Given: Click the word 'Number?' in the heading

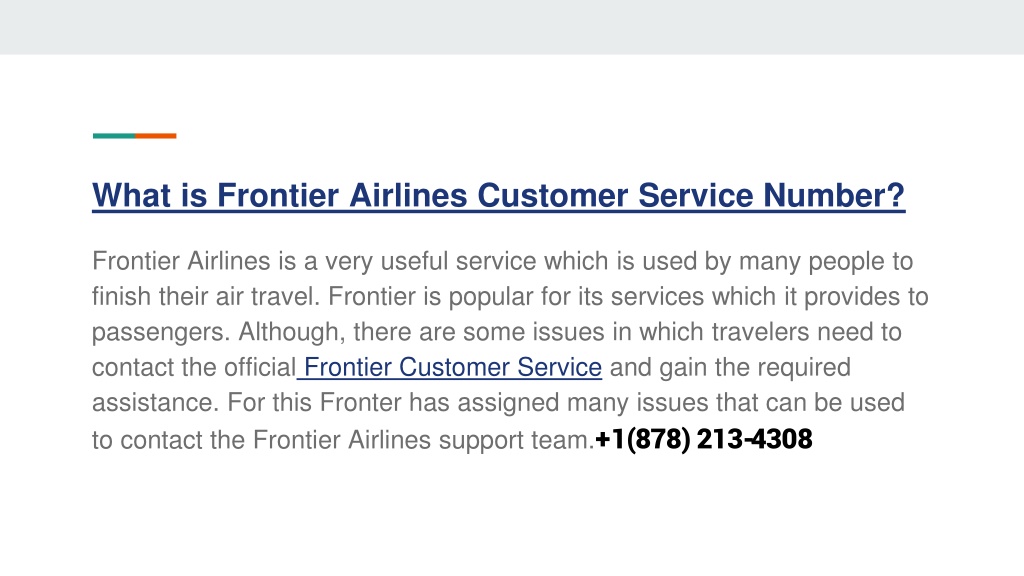Looking at the screenshot, I should coord(834,195).
